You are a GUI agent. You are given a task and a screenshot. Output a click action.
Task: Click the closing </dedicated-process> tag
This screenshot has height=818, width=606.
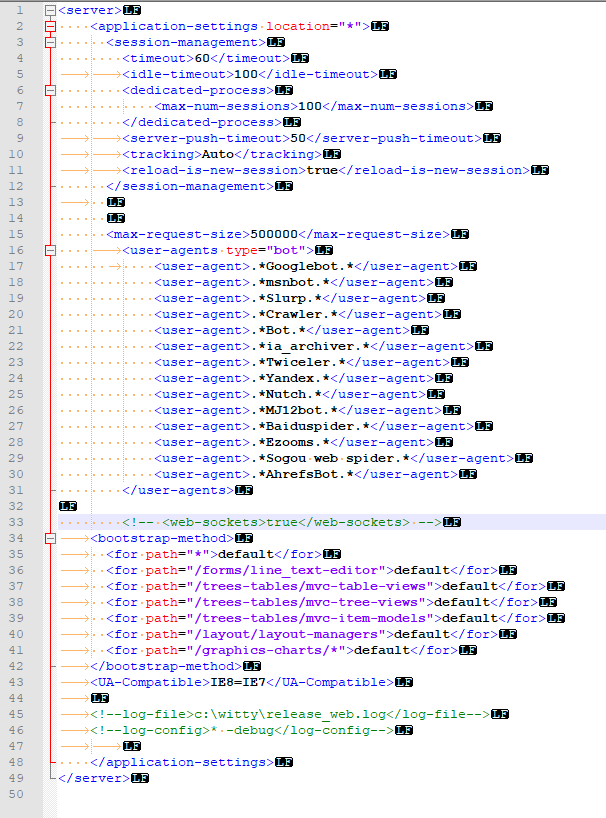pyautogui.click(x=202, y=122)
